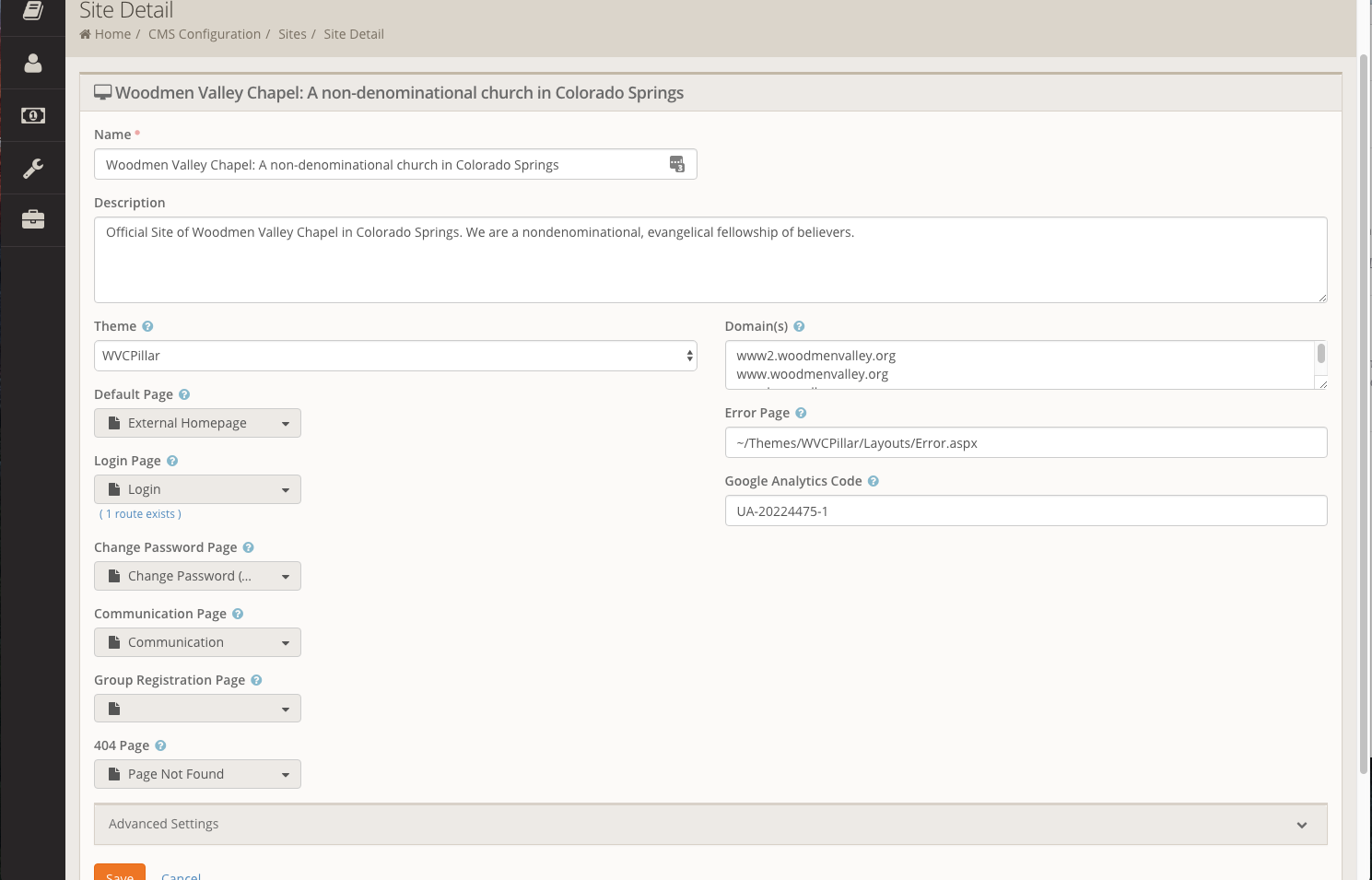Click the '1 route exists' link
The width and height of the screenshot is (1372, 880).
click(140, 514)
